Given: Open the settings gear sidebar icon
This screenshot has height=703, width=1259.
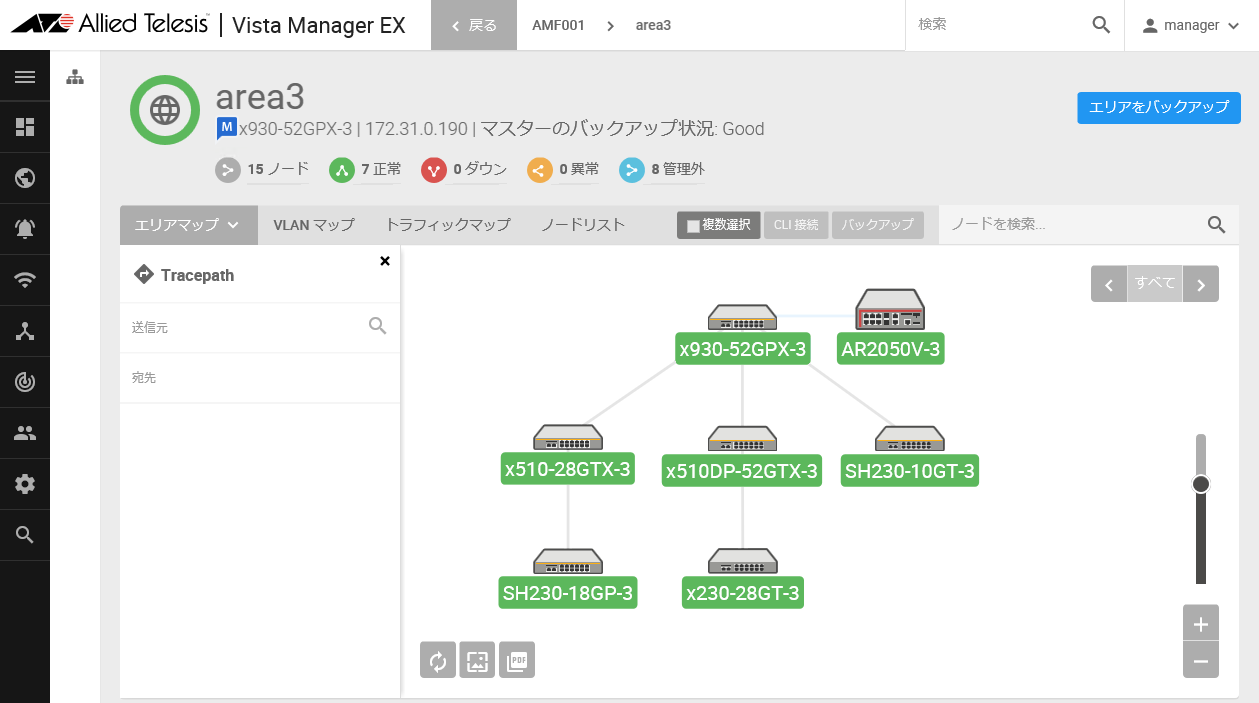Looking at the screenshot, I should 25,484.
